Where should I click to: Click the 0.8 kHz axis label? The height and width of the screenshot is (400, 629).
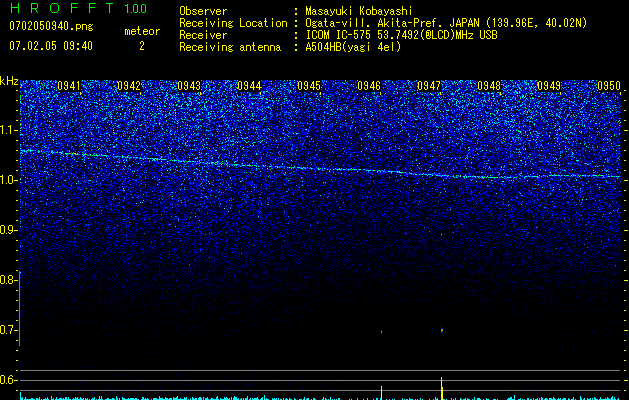(8, 280)
